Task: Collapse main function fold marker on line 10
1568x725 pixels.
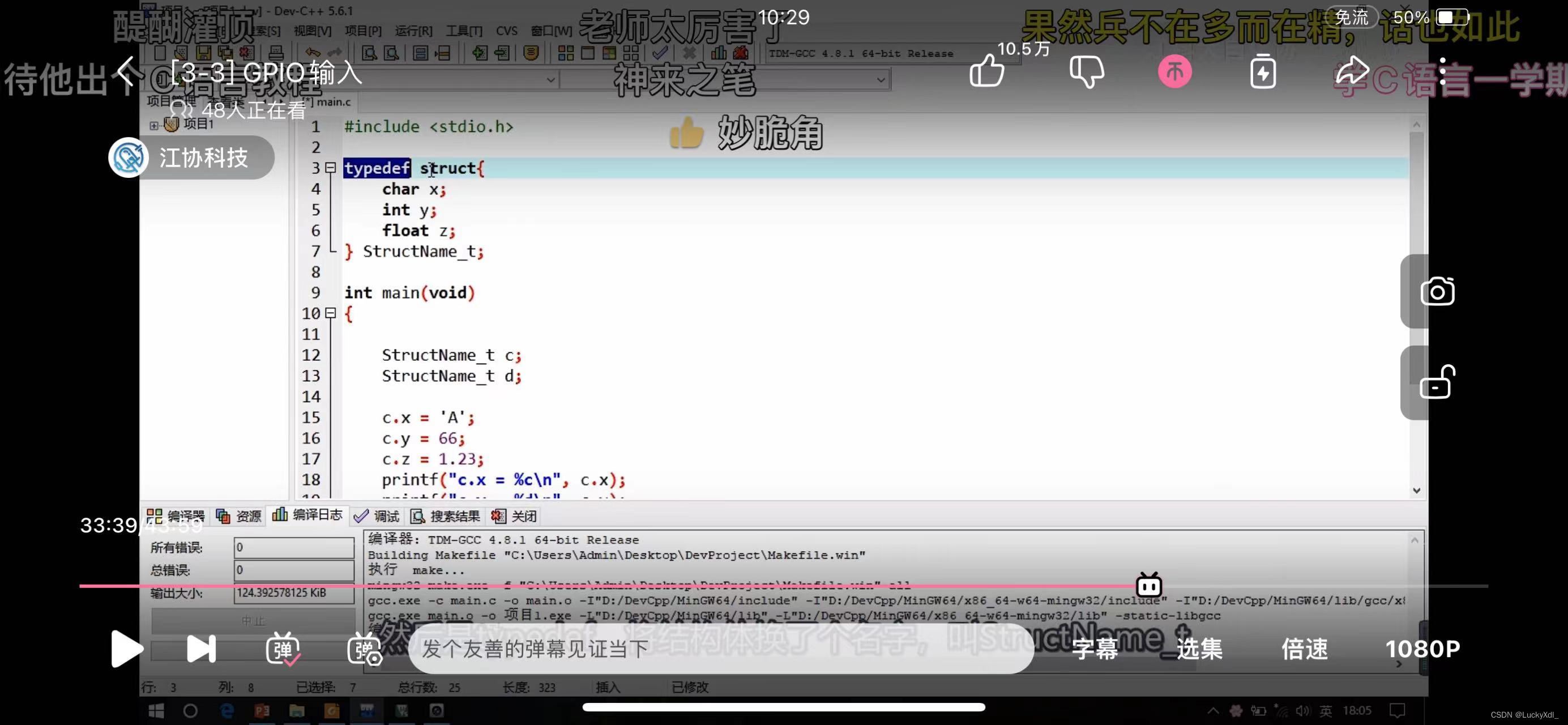Action: 331,313
